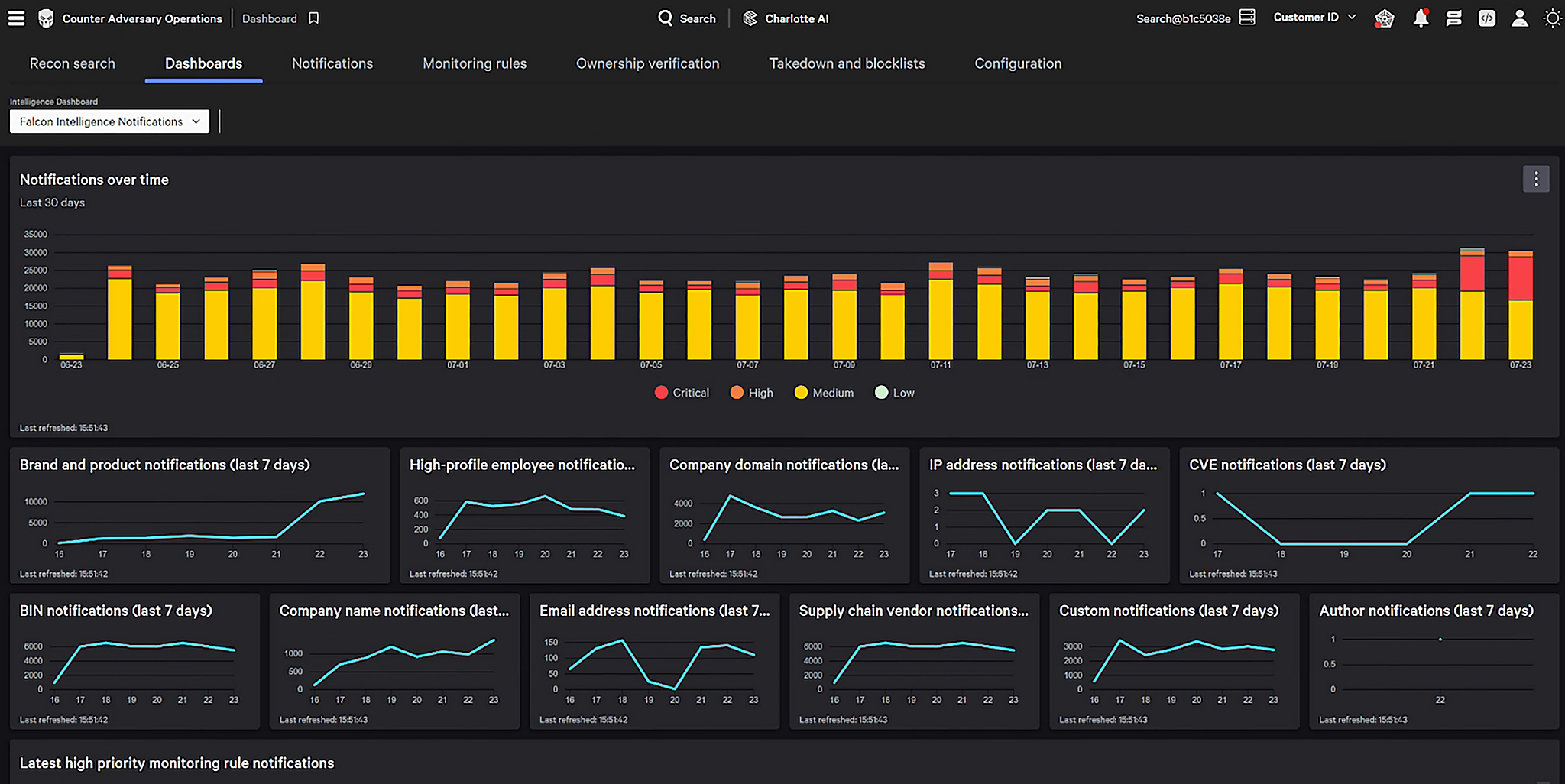Click the 06-23 bar in the notifications chart

tap(72, 356)
